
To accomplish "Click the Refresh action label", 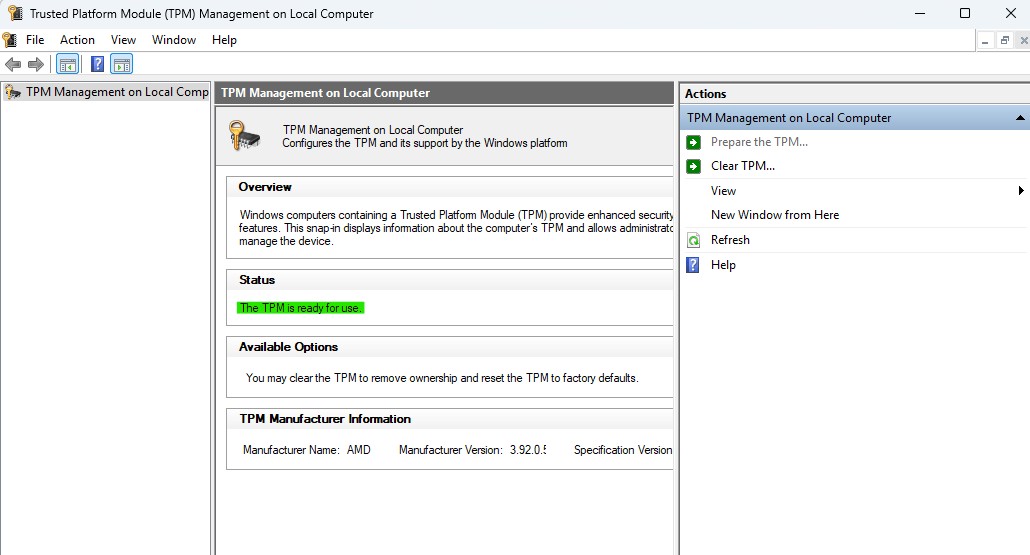I will click(x=730, y=240).
